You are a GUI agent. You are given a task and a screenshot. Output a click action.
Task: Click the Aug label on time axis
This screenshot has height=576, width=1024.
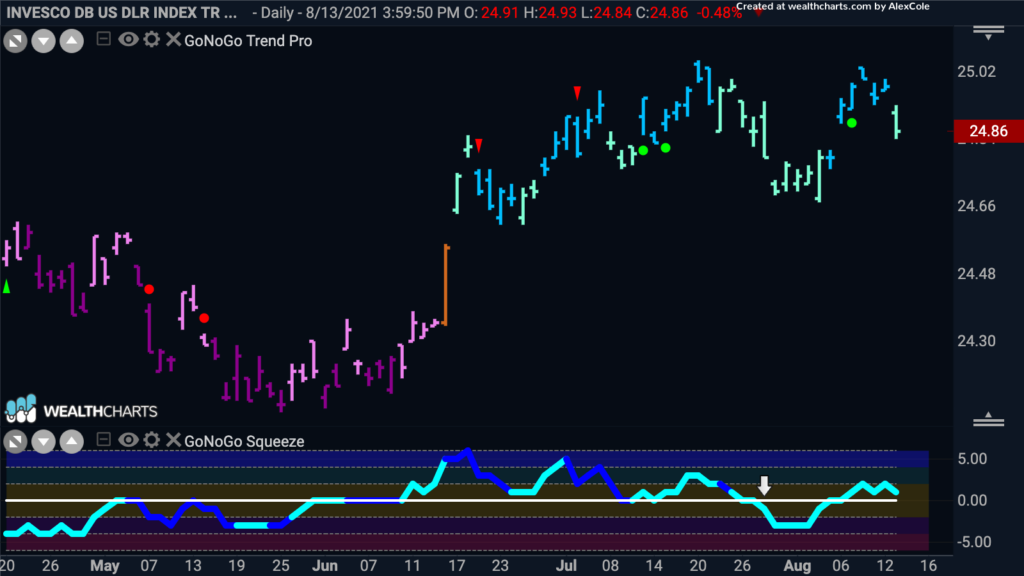click(x=797, y=566)
